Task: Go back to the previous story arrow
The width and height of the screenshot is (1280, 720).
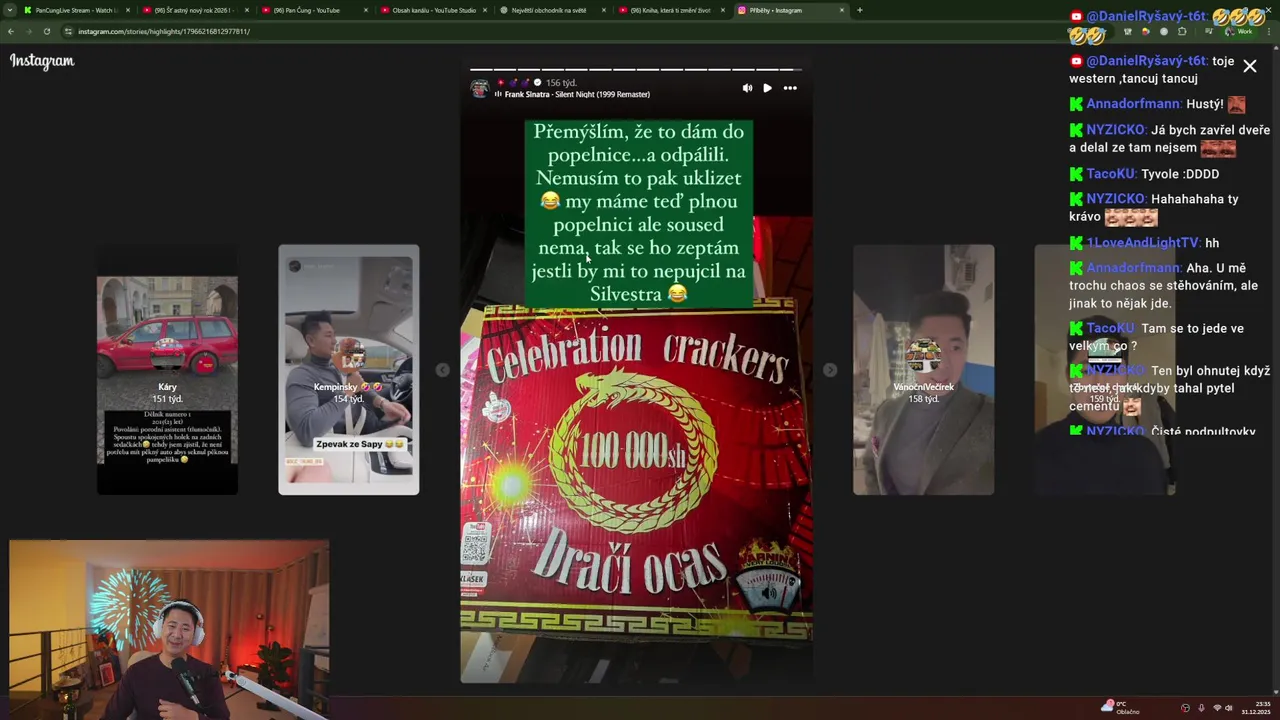Action: 442,370
